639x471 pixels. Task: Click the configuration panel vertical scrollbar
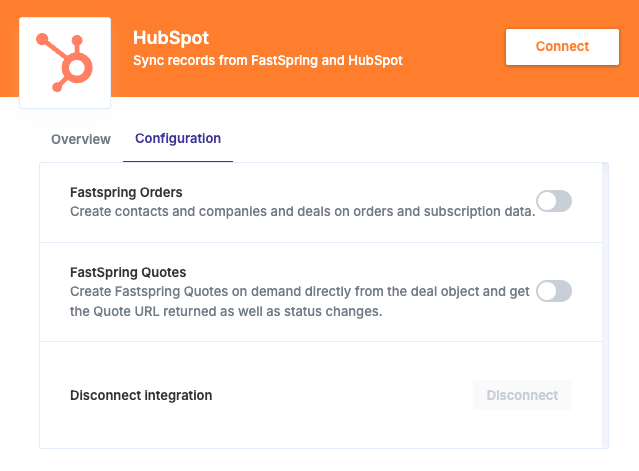605,306
